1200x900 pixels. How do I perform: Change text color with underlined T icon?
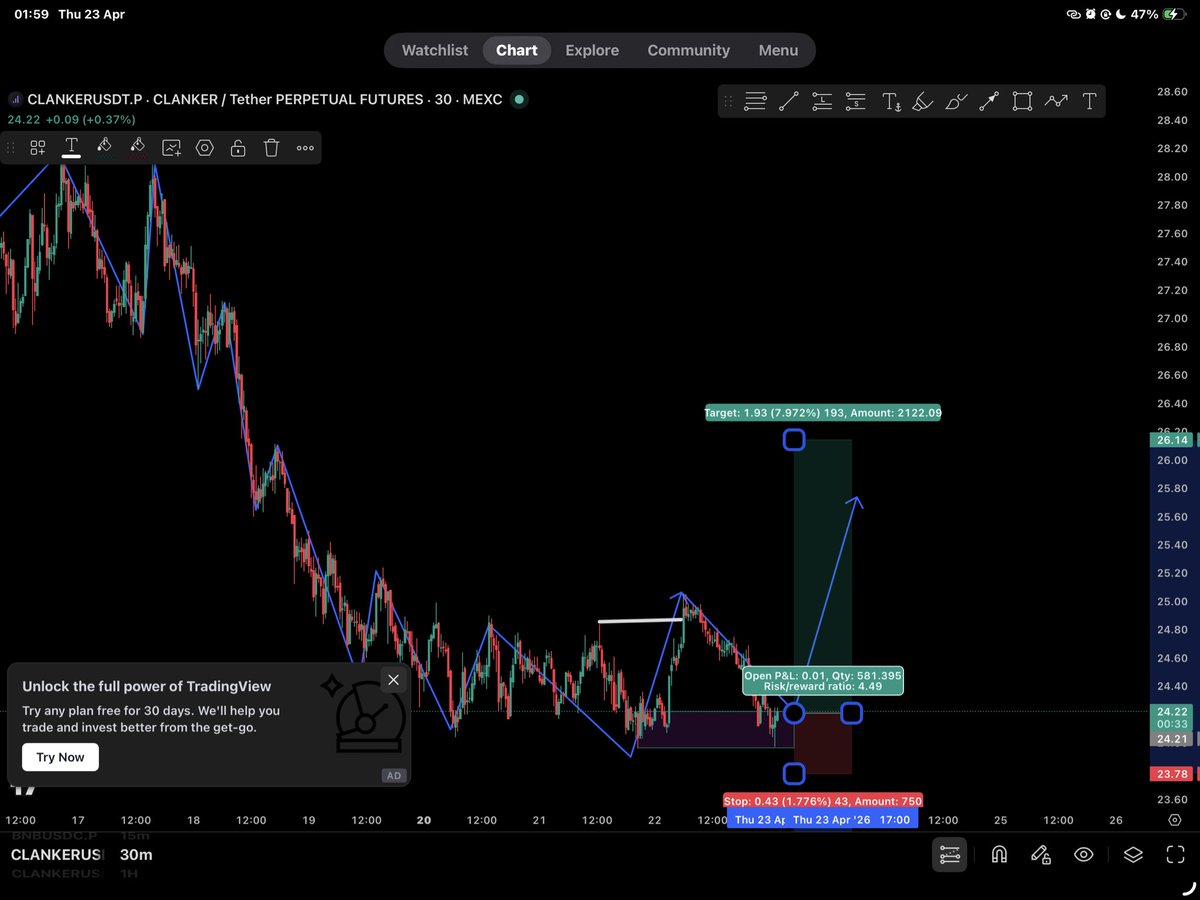pos(71,148)
